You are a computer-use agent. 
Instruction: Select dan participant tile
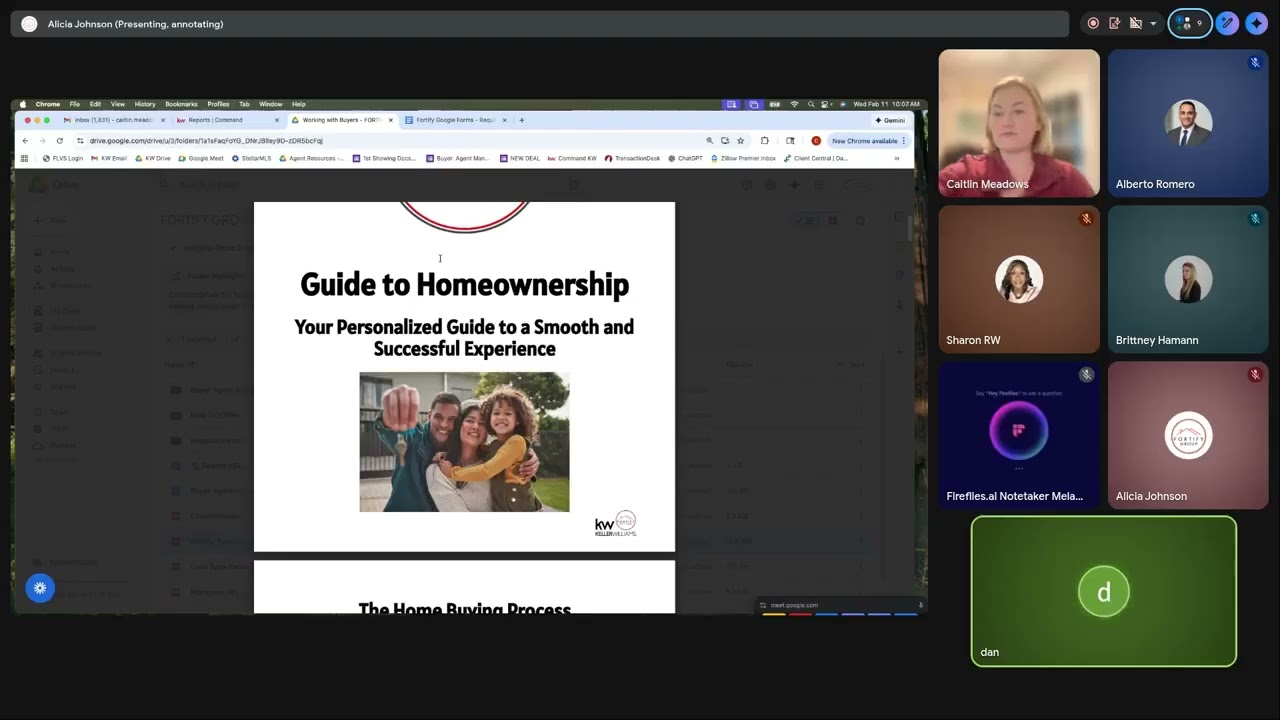tap(1104, 591)
